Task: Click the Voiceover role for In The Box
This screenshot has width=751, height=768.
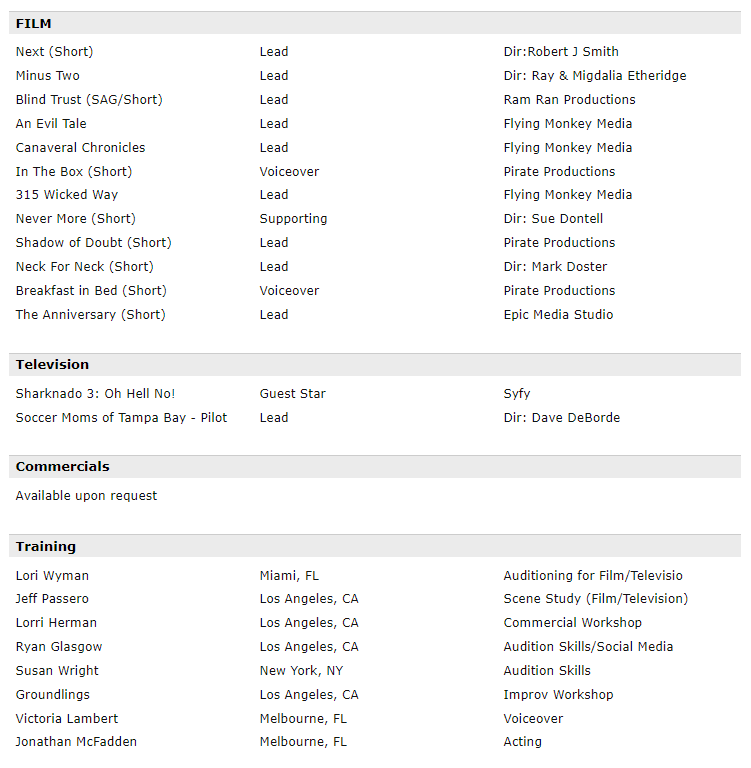Action: [x=289, y=171]
